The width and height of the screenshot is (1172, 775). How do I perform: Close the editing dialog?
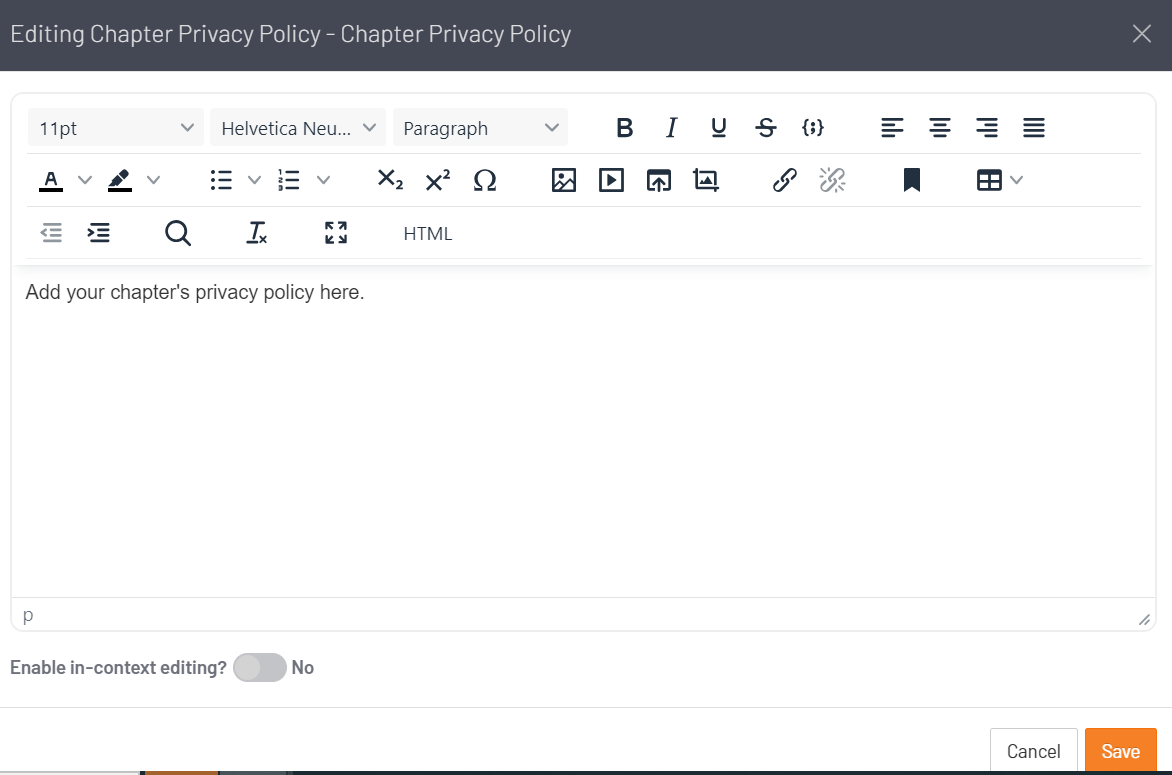[x=1141, y=34]
